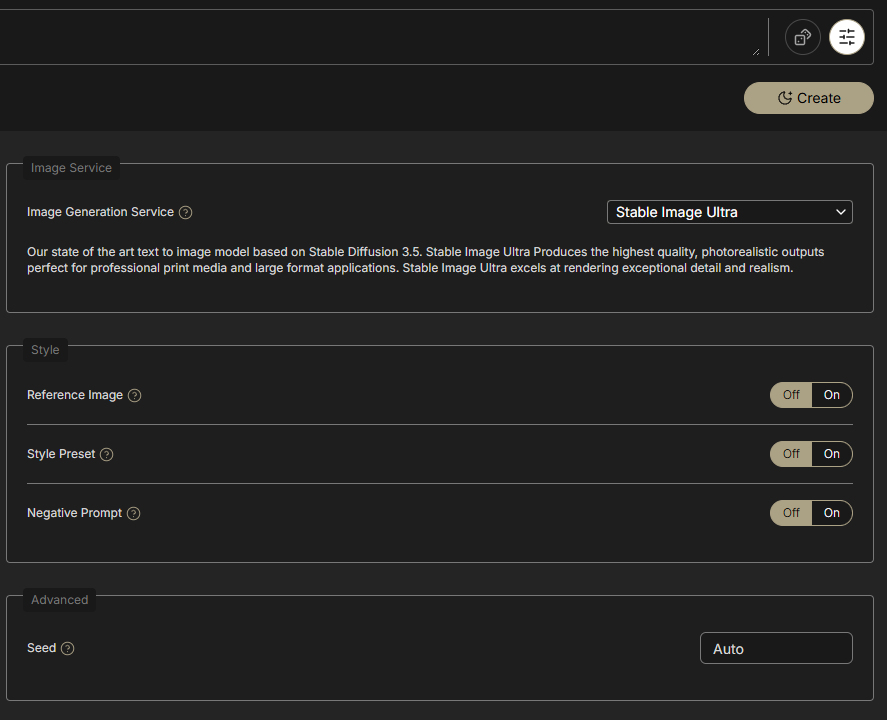This screenshot has width=887, height=720.
Task: Click the prompt box resize handle
Action: [x=755, y=51]
